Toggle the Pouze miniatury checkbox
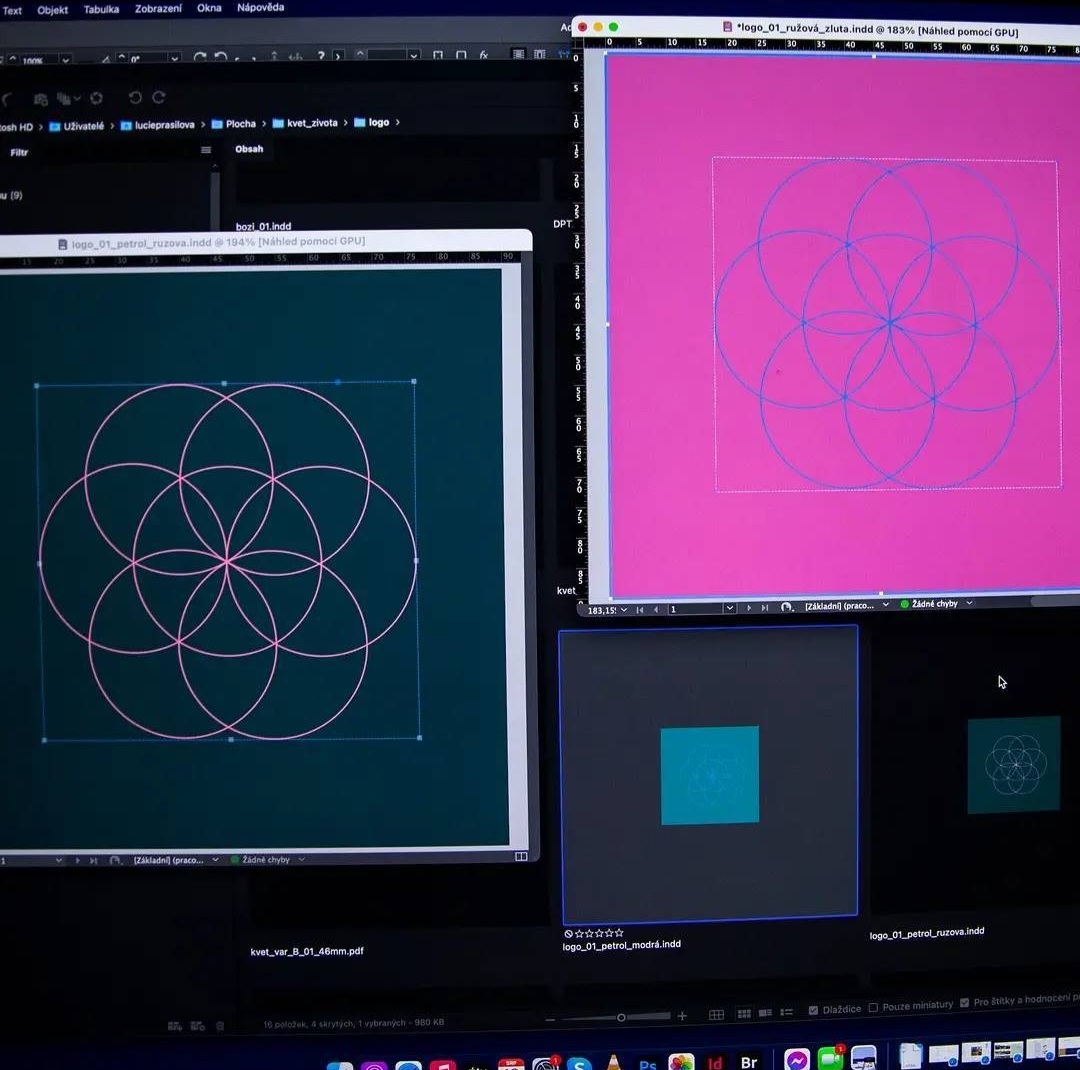Image resolution: width=1080 pixels, height=1070 pixels. click(x=873, y=1008)
